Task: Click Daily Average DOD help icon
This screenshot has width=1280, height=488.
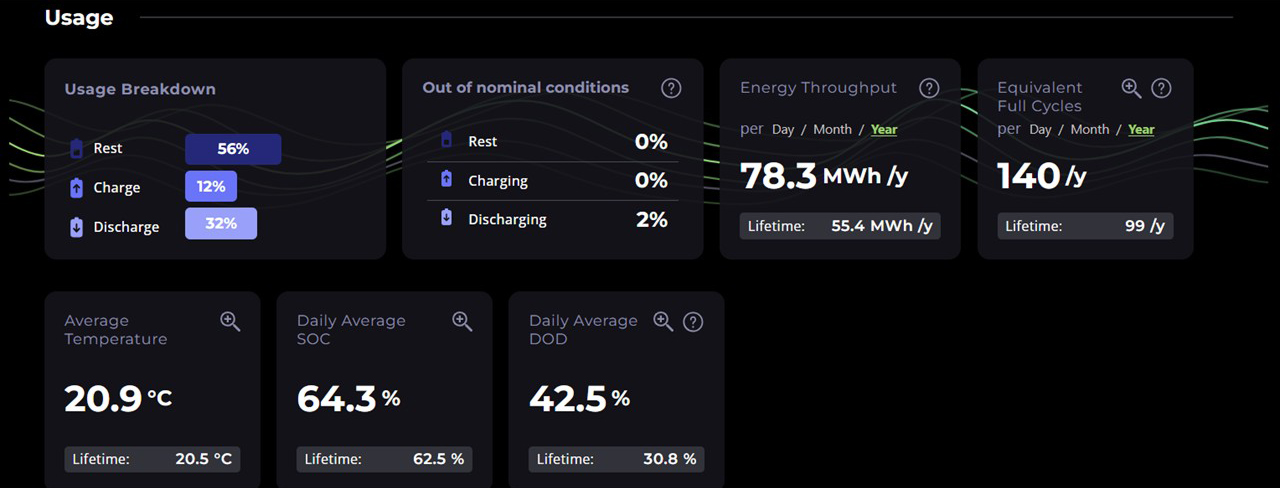Action: (693, 322)
